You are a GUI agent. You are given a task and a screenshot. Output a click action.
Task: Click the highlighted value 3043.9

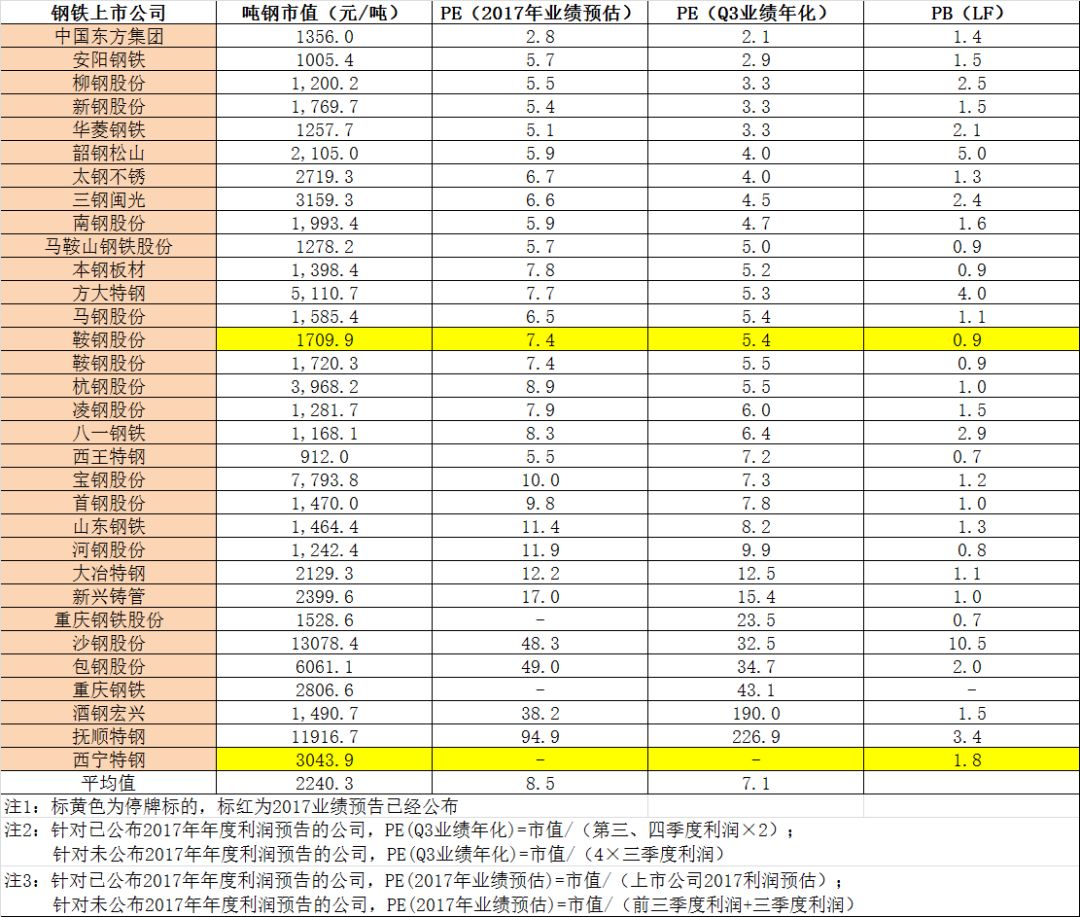pyautogui.click(x=324, y=761)
